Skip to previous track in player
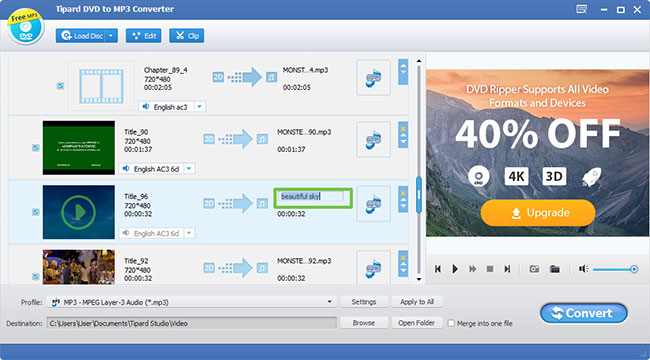This screenshot has height=360, width=650. click(x=438, y=269)
